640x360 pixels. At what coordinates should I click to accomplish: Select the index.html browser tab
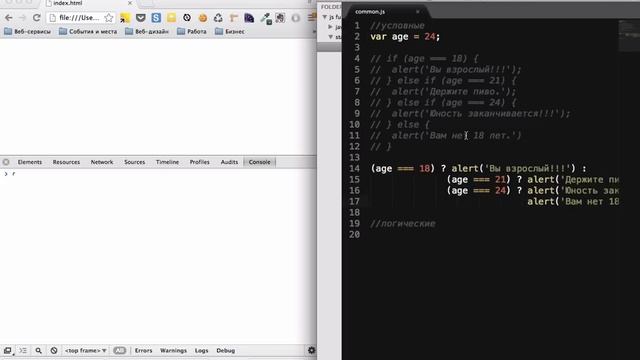coord(88,3)
